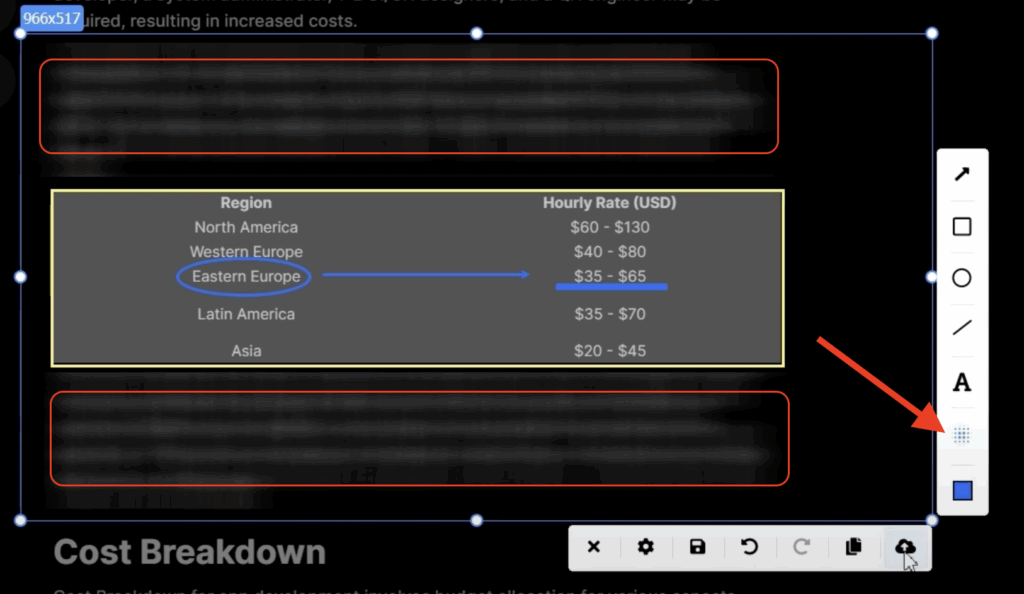Screen dimensions: 1024x594
Task: Open the blue color swatch picker
Action: click(x=963, y=491)
